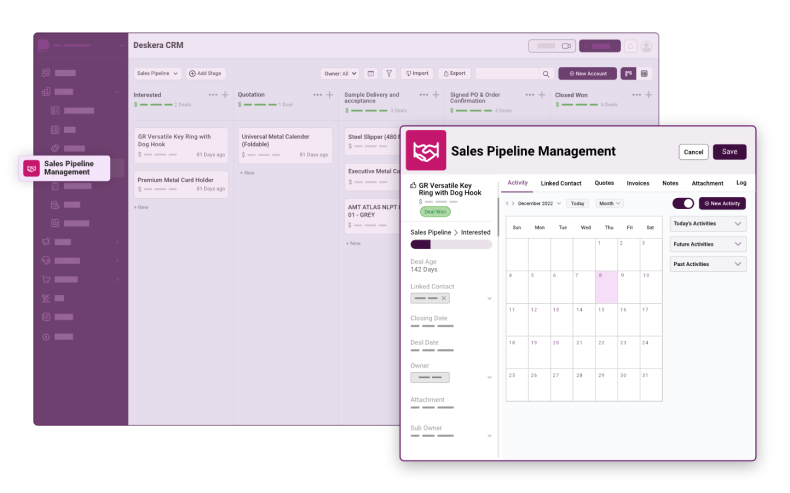The image size is (790, 493).
Task: Open the Month view dropdown
Action: coord(610,203)
